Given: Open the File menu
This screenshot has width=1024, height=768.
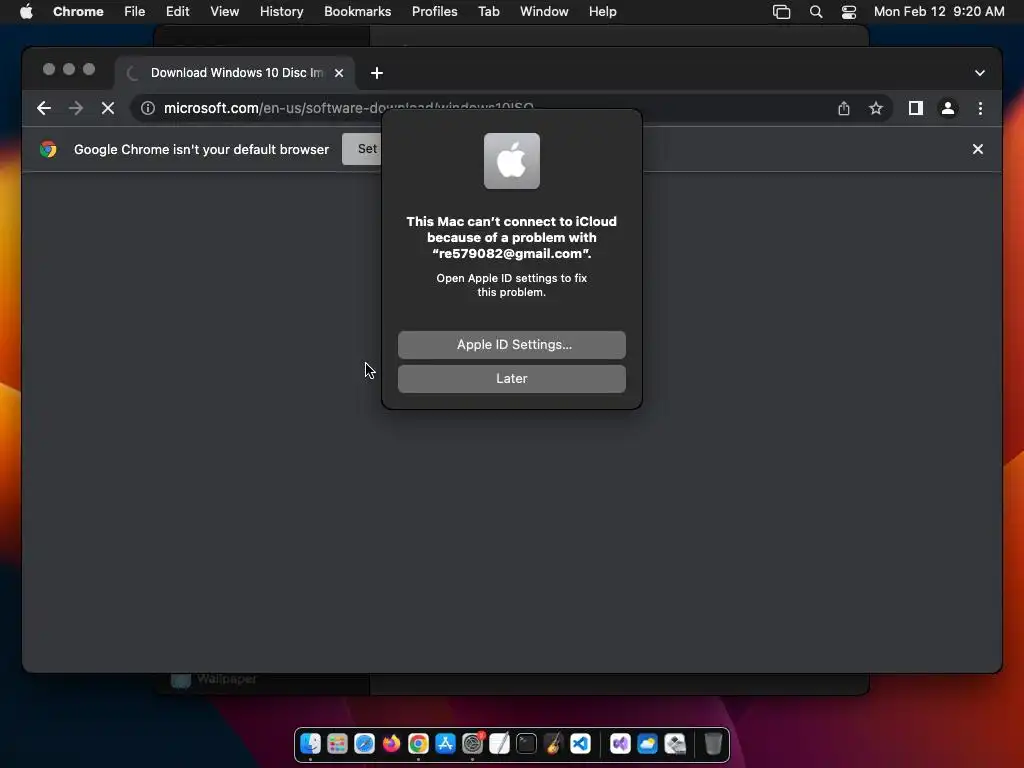Looking at the screenshot, I should (135, 12).
